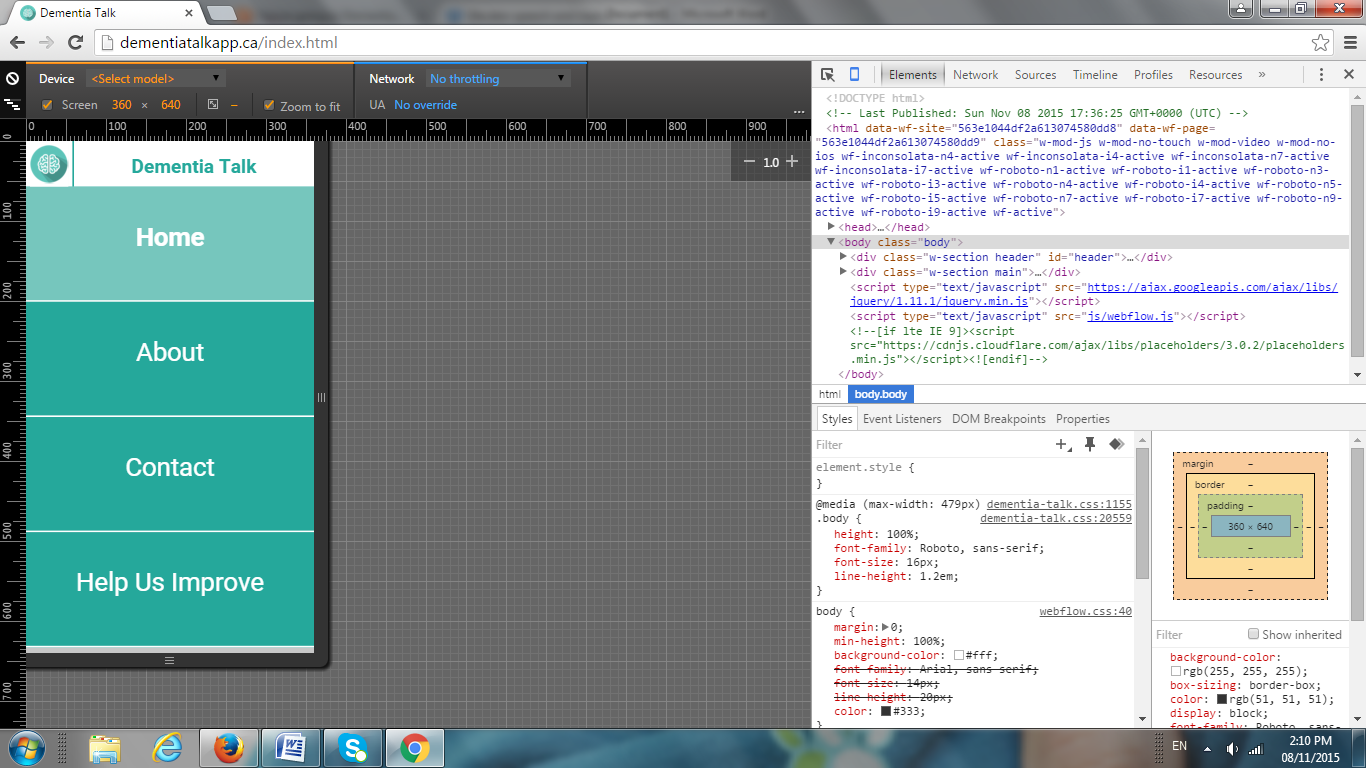The width and height of the screenshot is (1366, 768).
Task: Click the jquery.min.js script URL link
Action: [1094, 294]
